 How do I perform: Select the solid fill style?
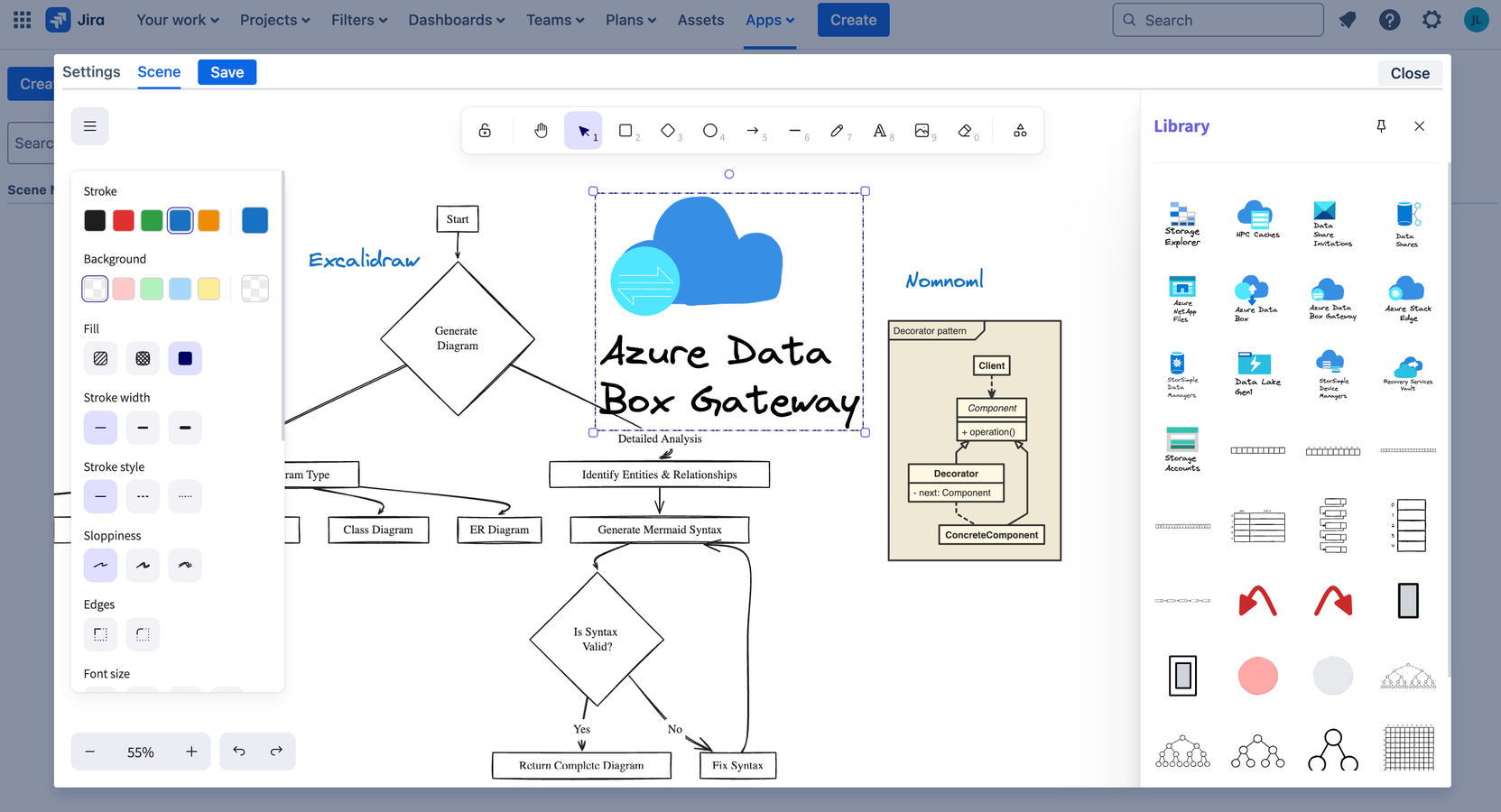pos(185,358)
